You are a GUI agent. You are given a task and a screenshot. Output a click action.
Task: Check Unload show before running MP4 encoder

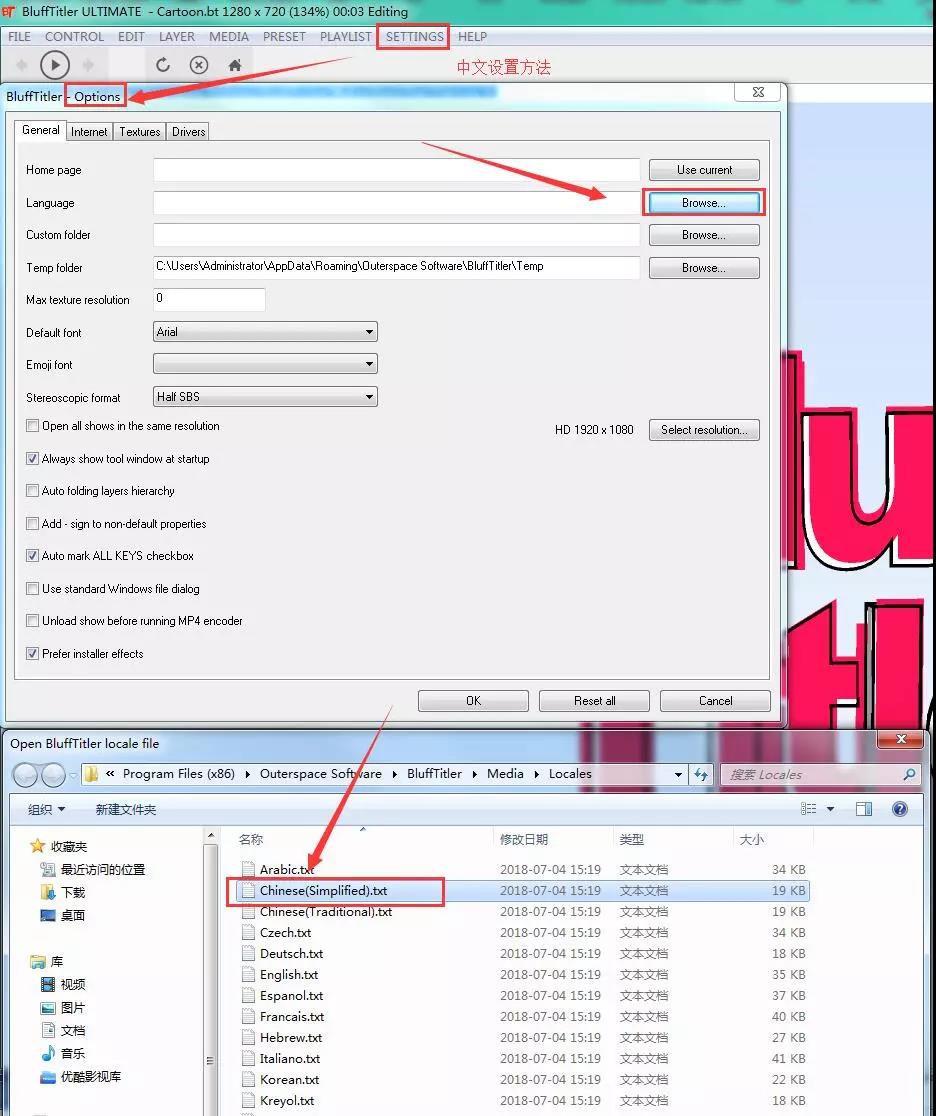click(32, 621)
